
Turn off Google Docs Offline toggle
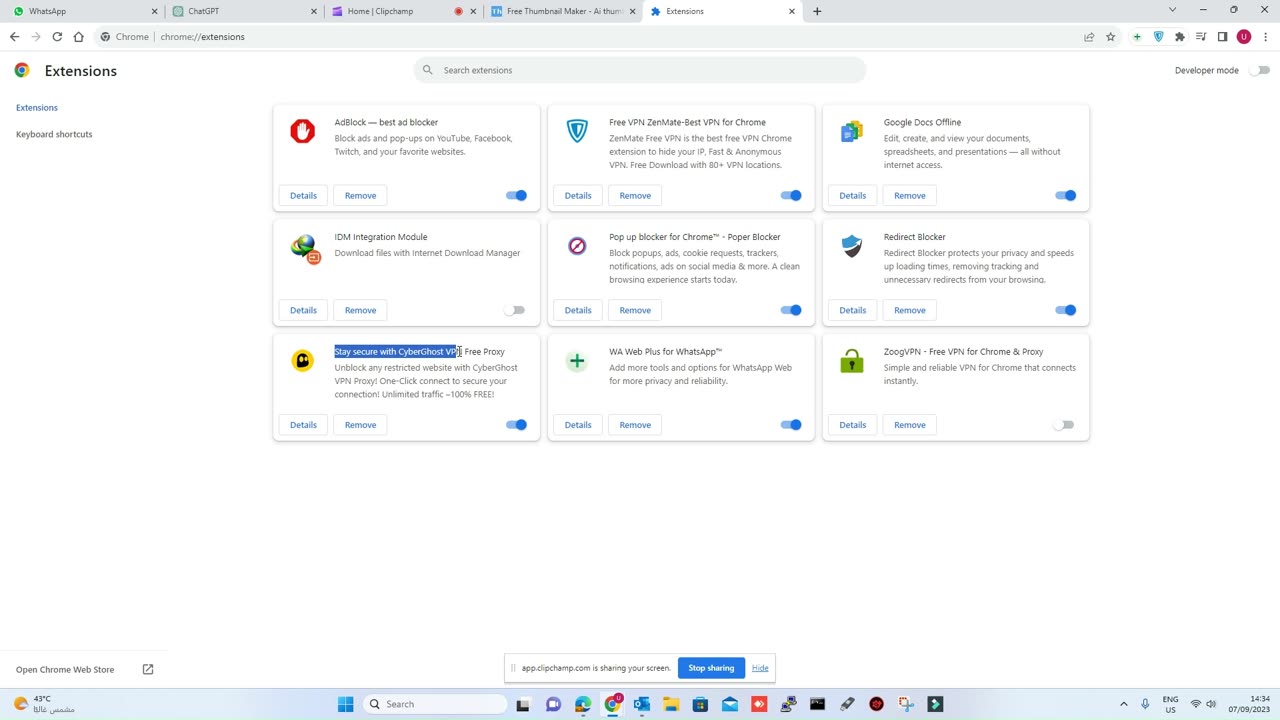pos(1065,195)
